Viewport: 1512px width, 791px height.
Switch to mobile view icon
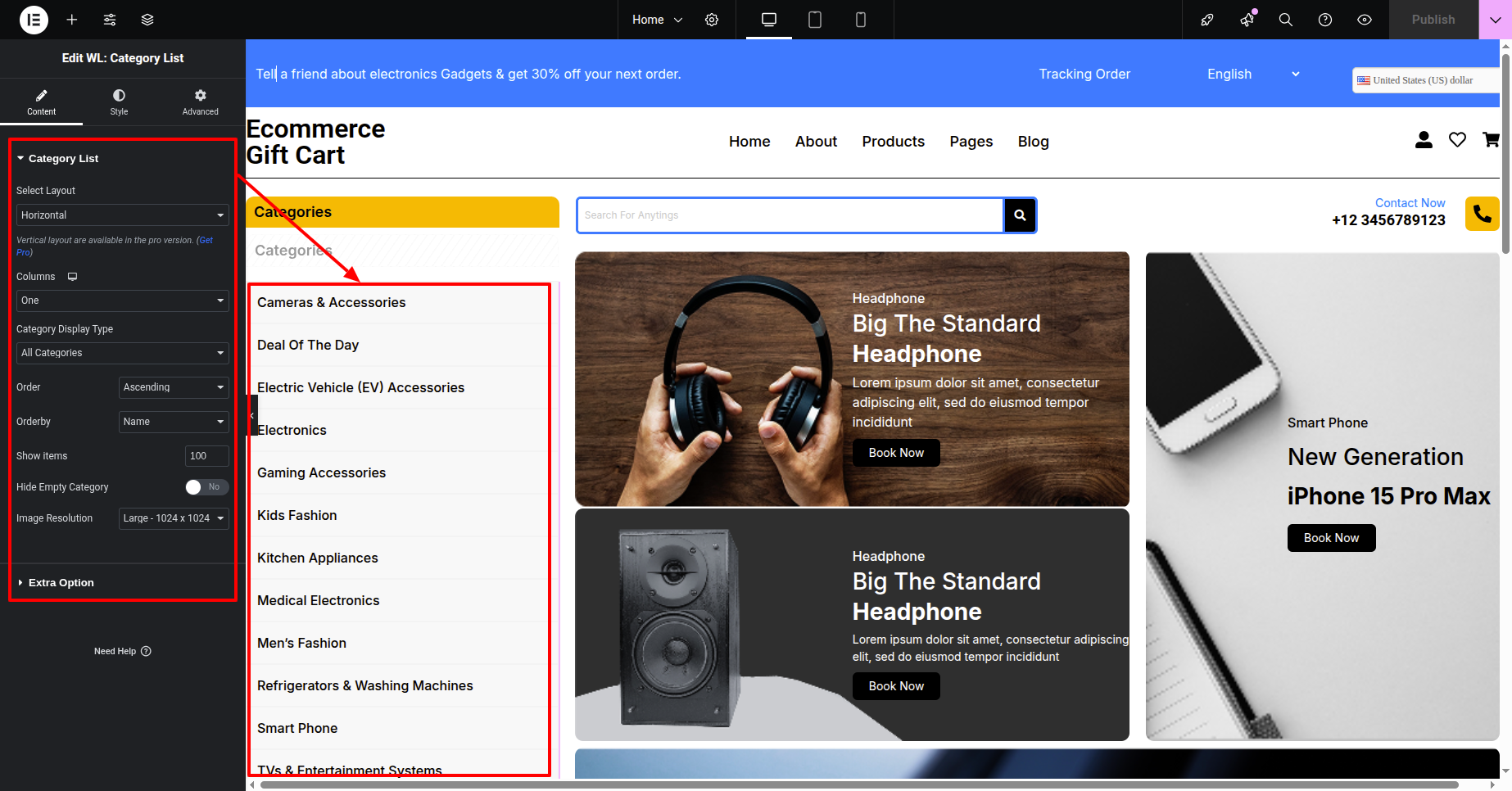[861, 20]
